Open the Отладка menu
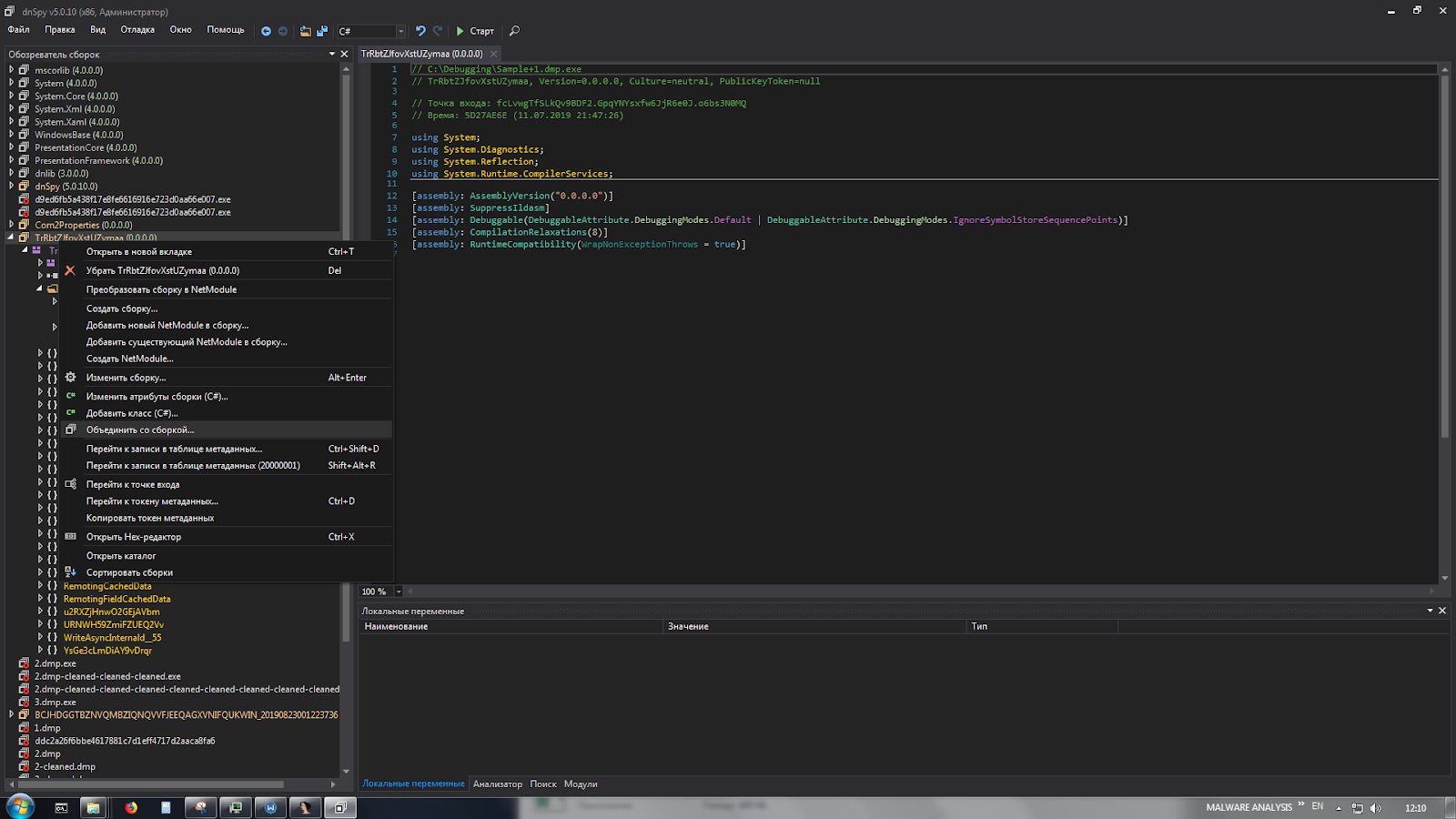Viewport: 1456px width, 819px height. 137,30
